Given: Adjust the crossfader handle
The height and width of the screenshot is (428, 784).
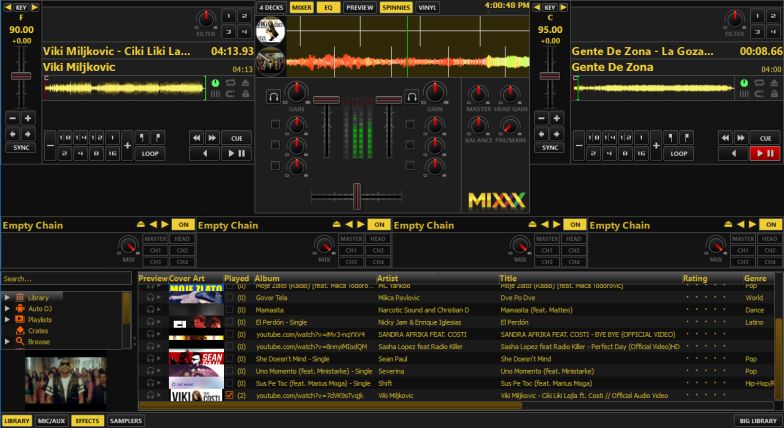Looking at the screenshot, I should (x=356, y=196).
